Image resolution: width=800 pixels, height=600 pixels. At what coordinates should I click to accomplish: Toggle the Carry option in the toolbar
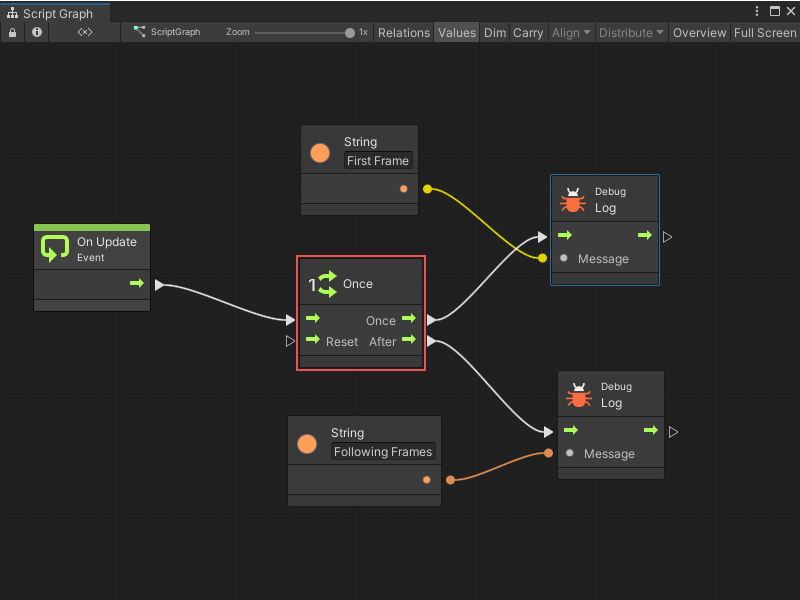click(528, 32)
